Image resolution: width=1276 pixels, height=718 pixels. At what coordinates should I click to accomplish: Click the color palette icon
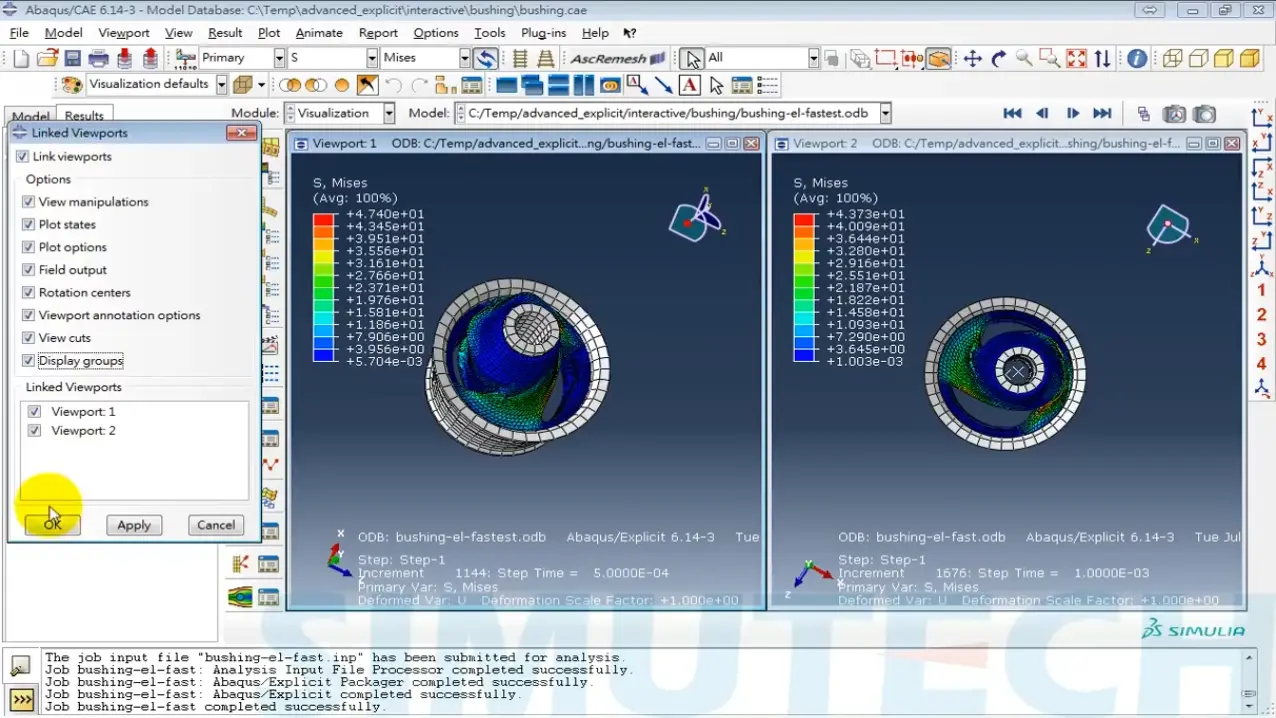point(72,85)
